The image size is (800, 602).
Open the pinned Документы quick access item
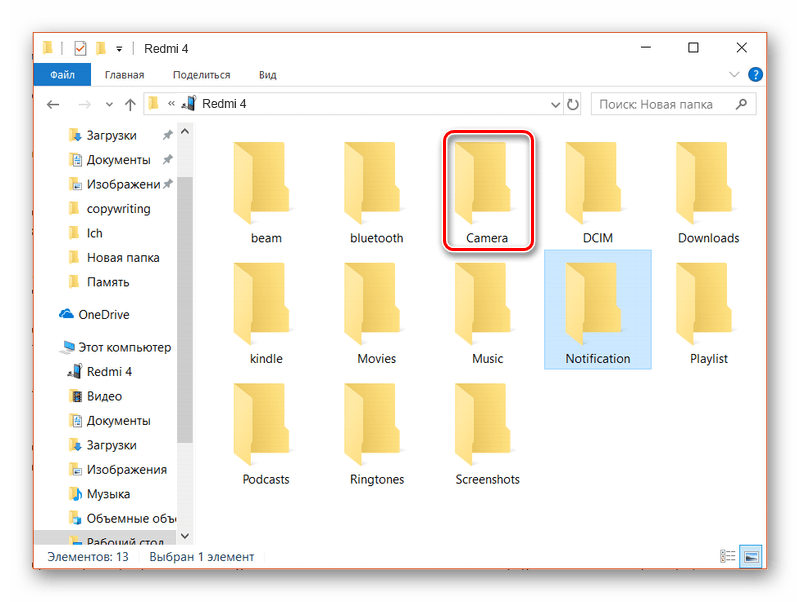(118, 160)
